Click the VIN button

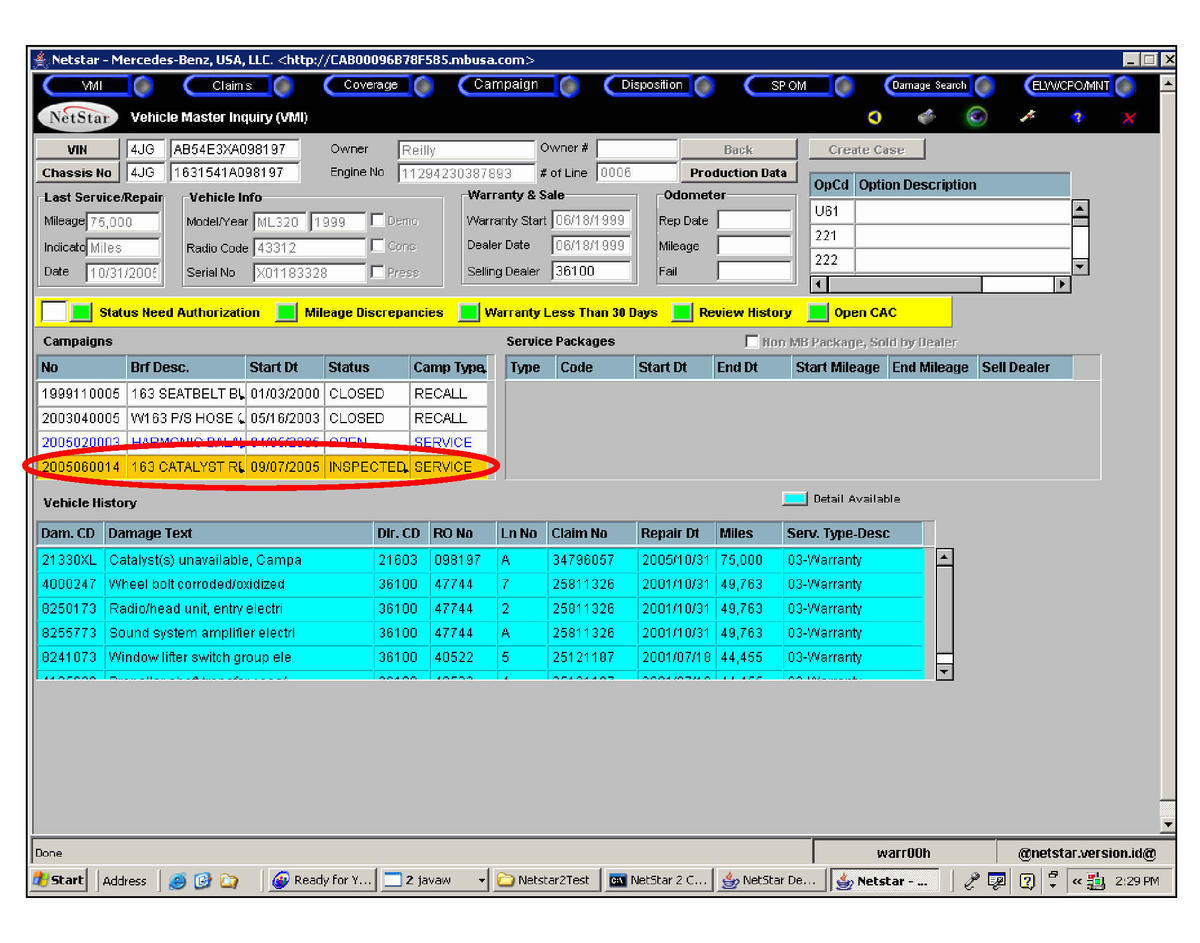click(x=78, y=149)
